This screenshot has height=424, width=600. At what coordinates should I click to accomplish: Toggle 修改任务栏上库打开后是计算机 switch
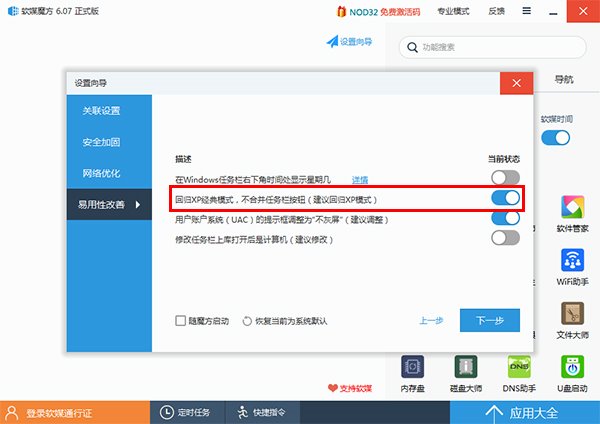pos(505,238)
